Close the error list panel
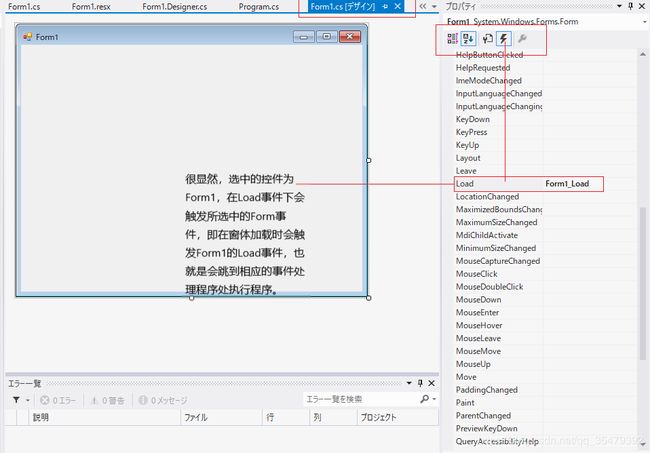This screenshot has height=453, width=650. (432, 383)
